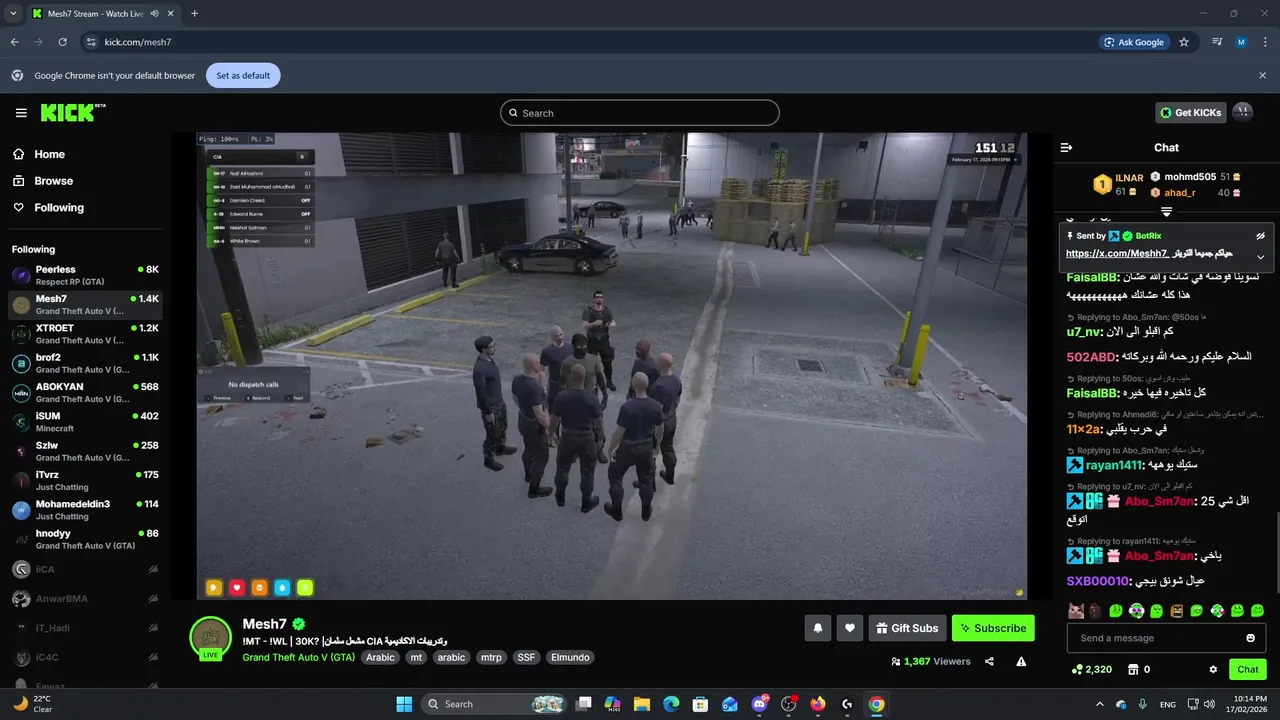Set Chrome as default browser
The height and width of the screenshot is (720, 1280).
(x=243, y=75)
